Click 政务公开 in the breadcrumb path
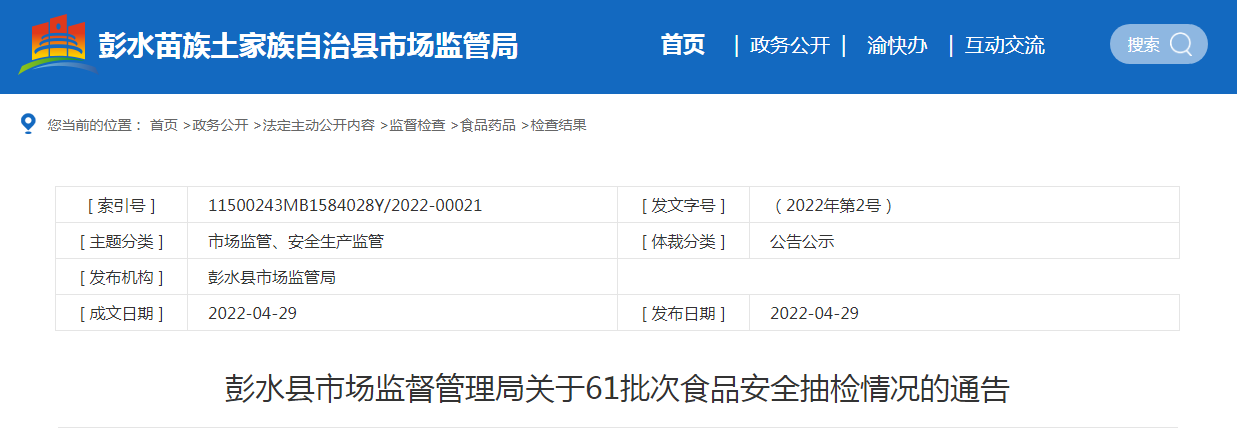The height and width of the screenshot is (437, 1237). (x=220, y=125)
